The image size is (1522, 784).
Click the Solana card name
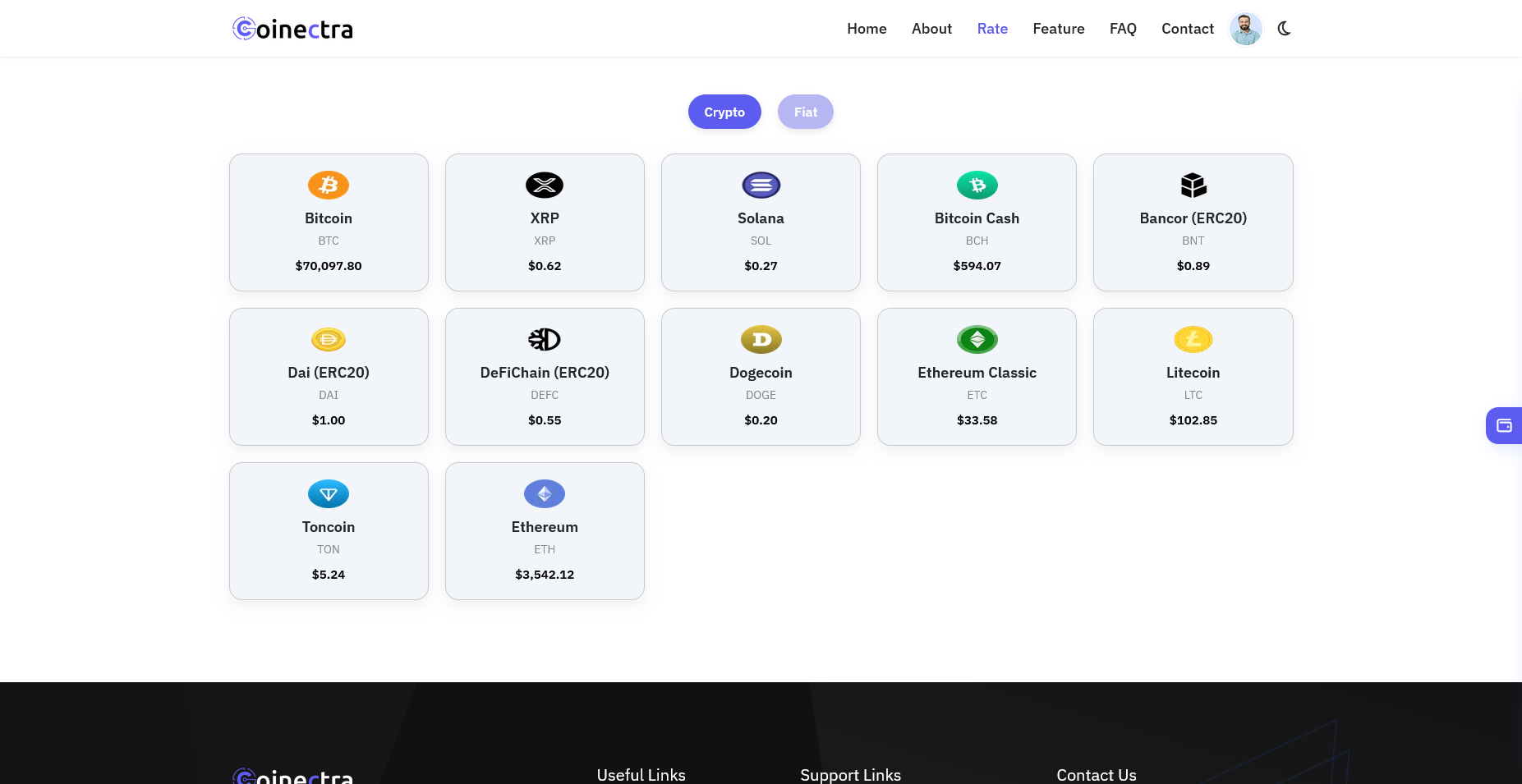pyautogui.click(x=761, y=218)
